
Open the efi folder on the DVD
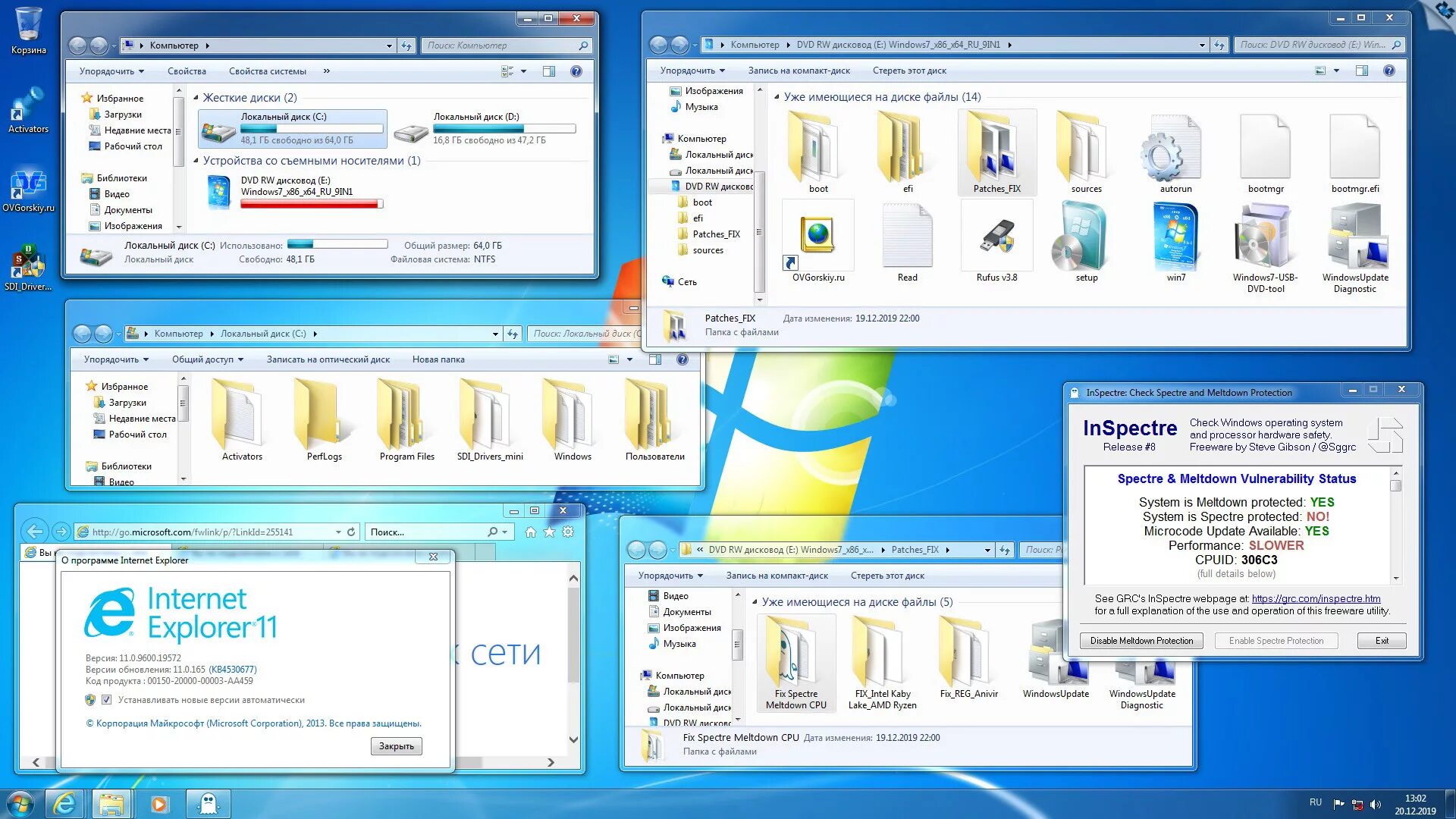tap(908, 152)
